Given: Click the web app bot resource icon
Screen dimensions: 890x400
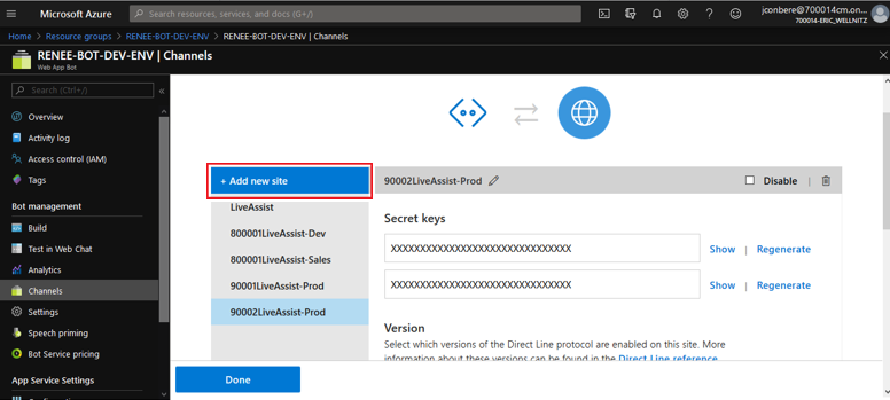Looking at the screenshot, I should coord(22,59).
